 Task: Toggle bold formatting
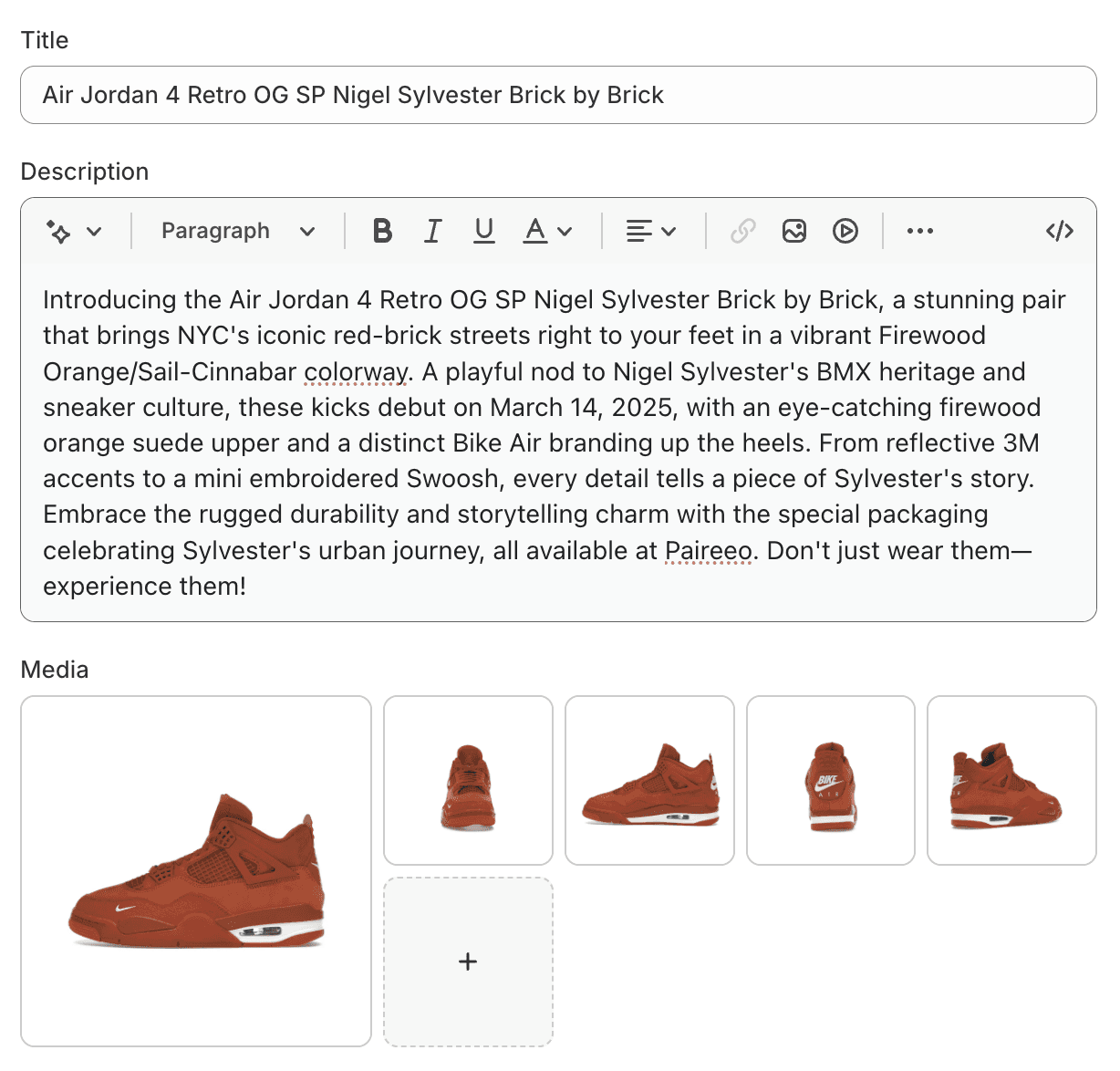(383, 231)
